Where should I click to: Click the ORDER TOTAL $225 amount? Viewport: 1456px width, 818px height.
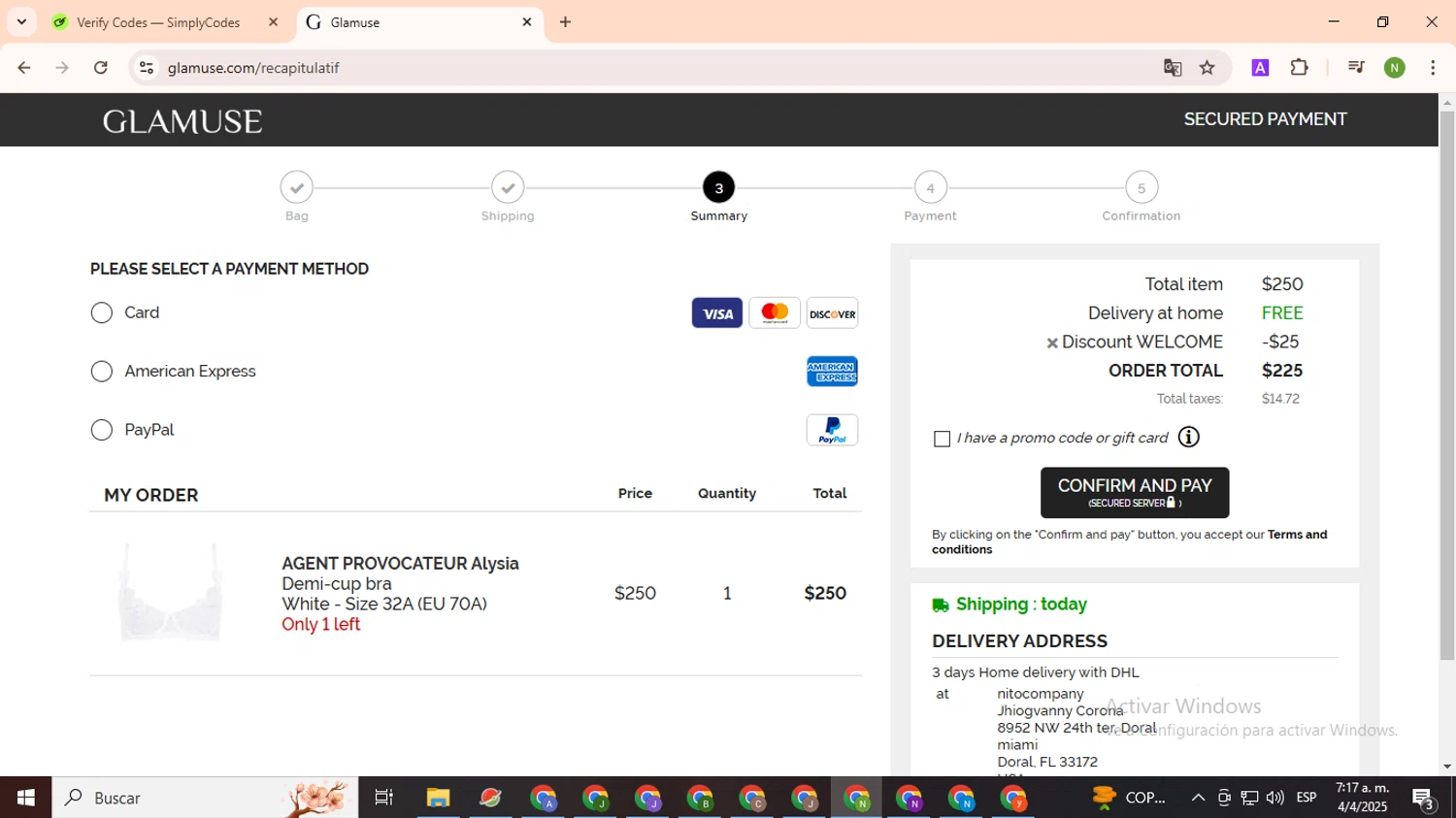pos(1282,371)
